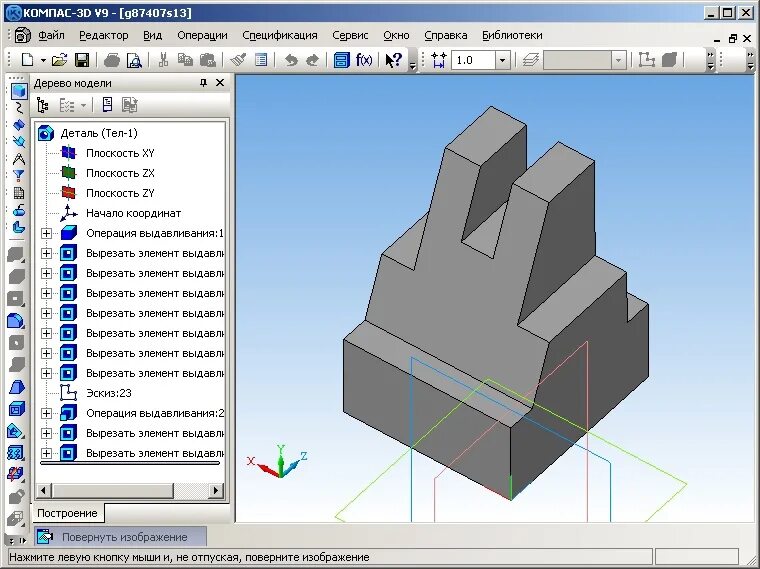Screen dimensions: 760x569
Task: Pin the Дерево модели panel
Action: (204, 83)
